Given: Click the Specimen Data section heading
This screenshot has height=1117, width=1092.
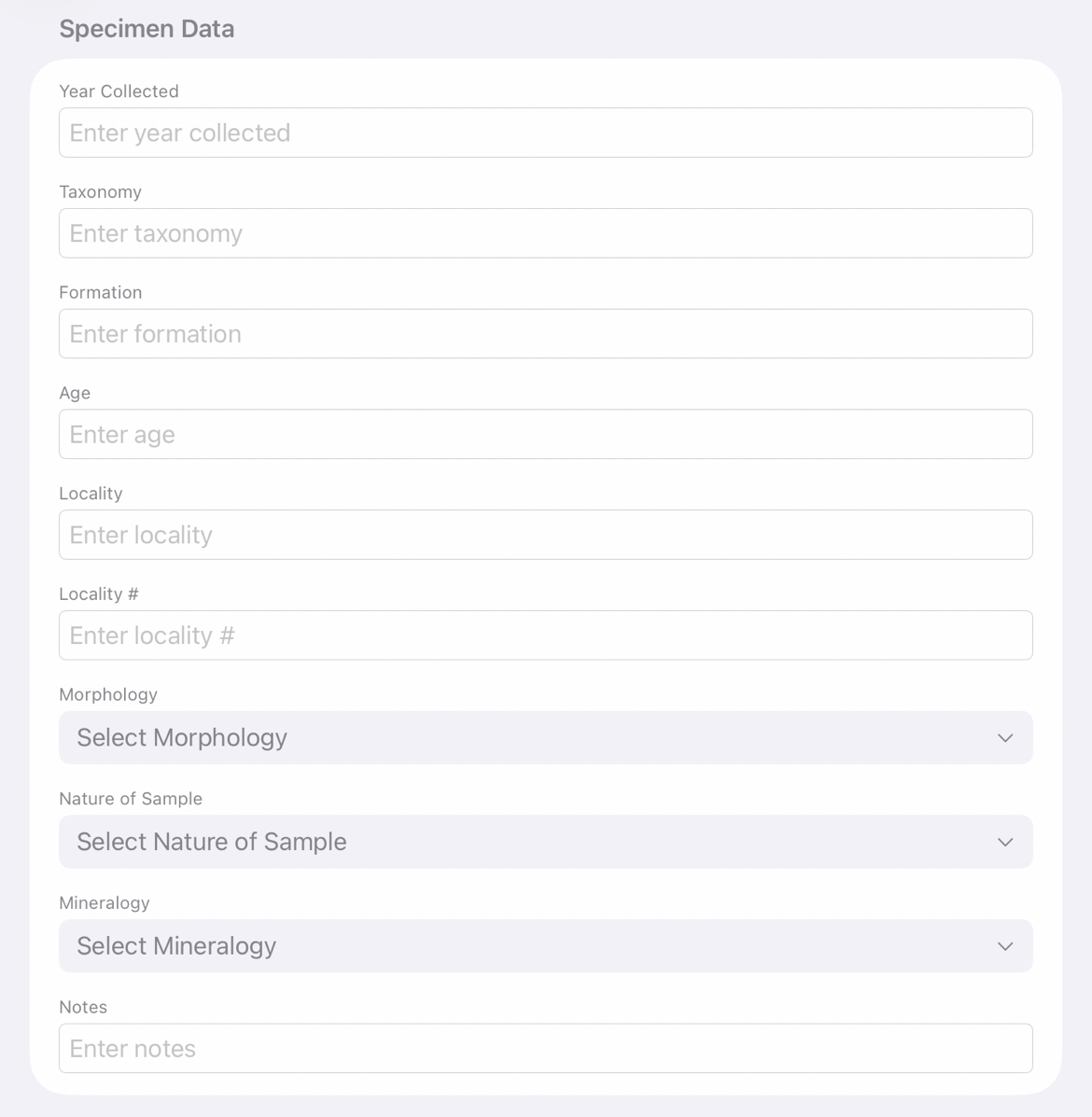Looking at the screenshot, I should click(147, 29).
